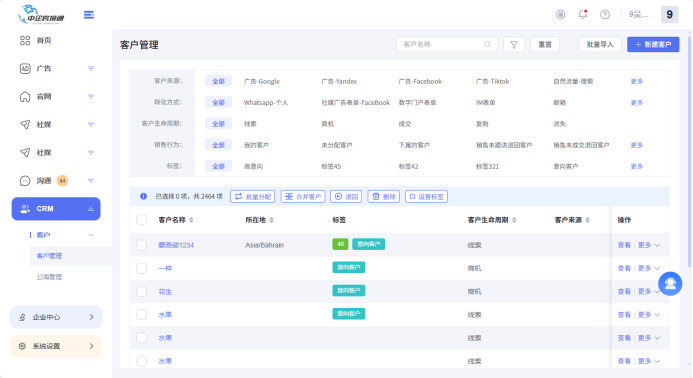The width and height of the screenshot is (693, 378).
Task: Open 更多 dropdown for 蔡燕姿1234 row
Action: point(649,245)
